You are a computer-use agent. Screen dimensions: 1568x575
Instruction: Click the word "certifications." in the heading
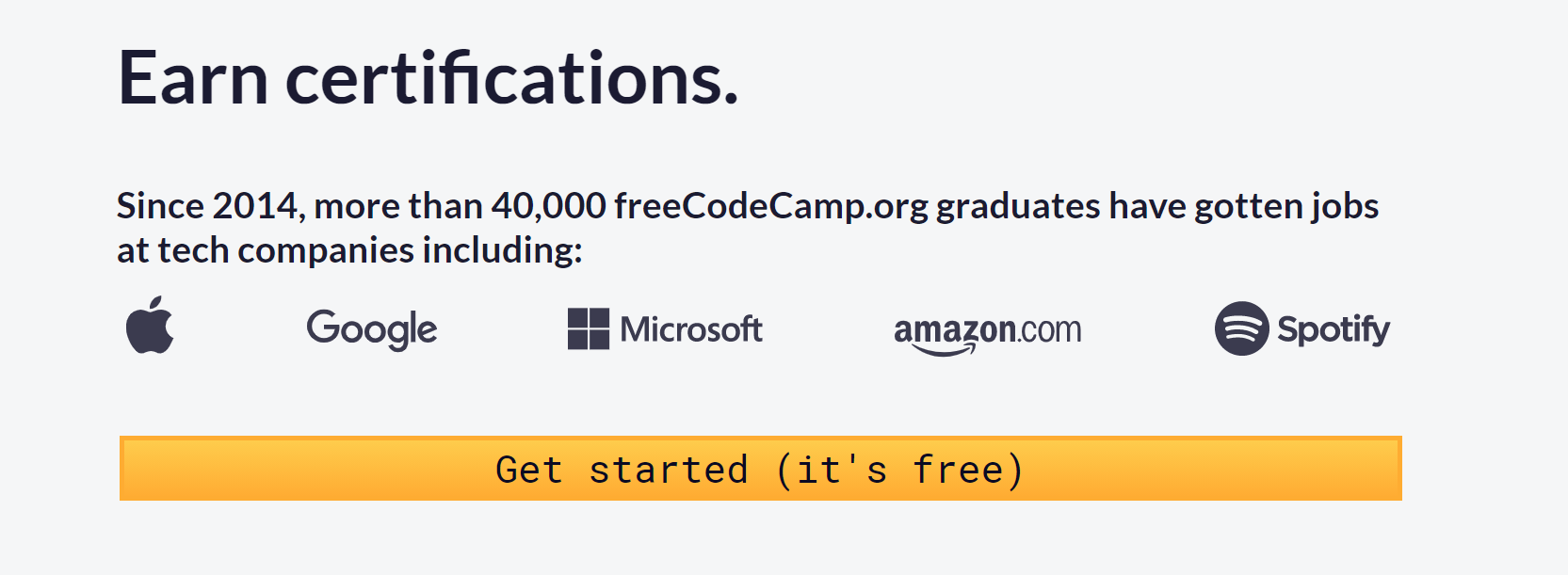tap(512, 78)
